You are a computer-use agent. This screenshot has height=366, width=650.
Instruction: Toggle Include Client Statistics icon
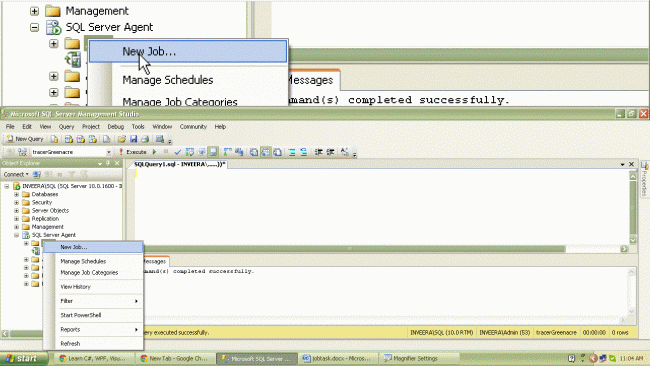tap(239, 152)
